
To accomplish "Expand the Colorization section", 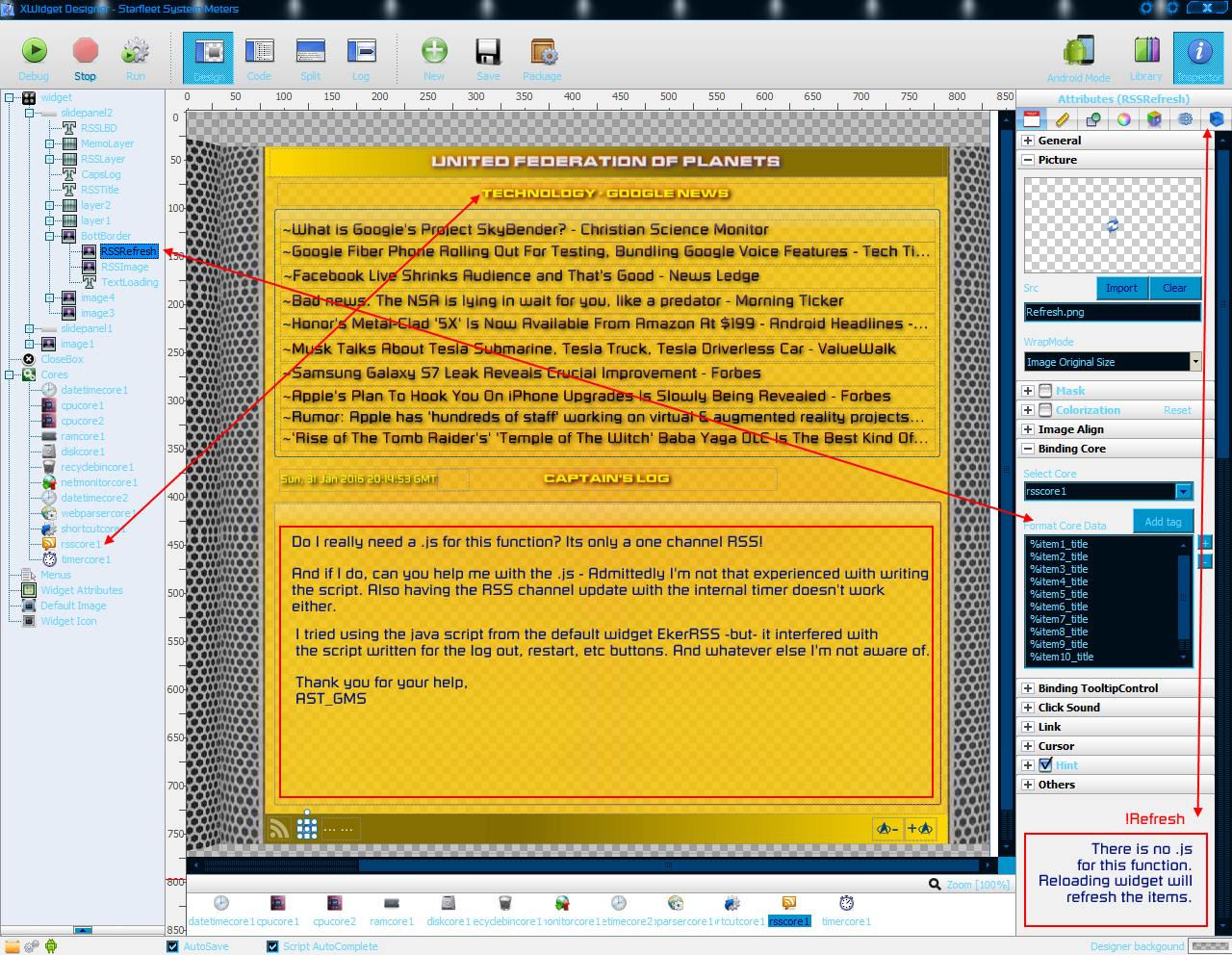I will point(1028,410).
